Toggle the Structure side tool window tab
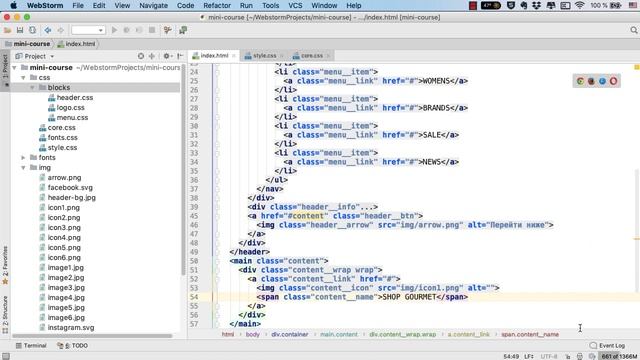 5,314
